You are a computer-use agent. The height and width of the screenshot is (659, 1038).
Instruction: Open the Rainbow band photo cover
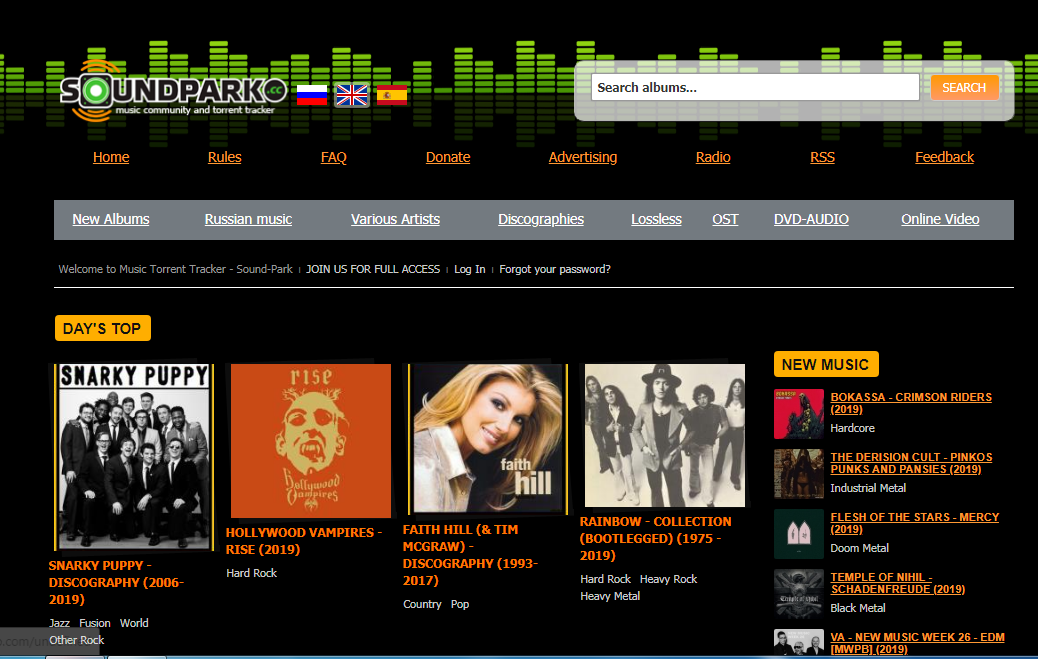(x=665, y=435)
